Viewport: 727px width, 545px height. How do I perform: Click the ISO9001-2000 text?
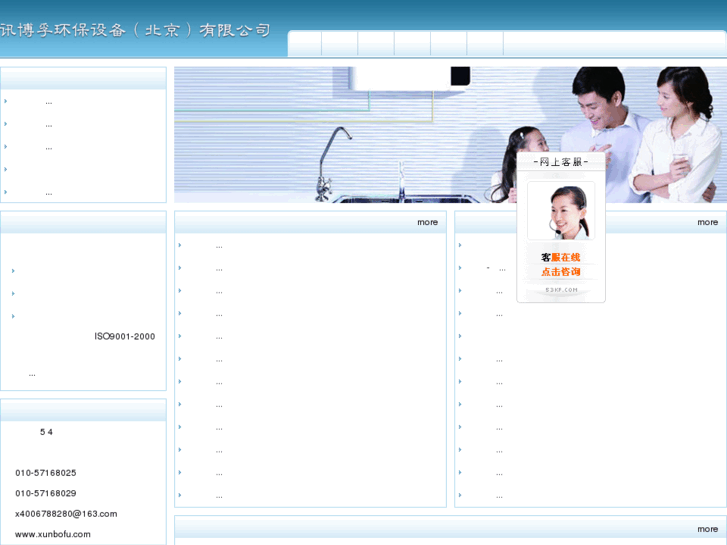point(125,337)
